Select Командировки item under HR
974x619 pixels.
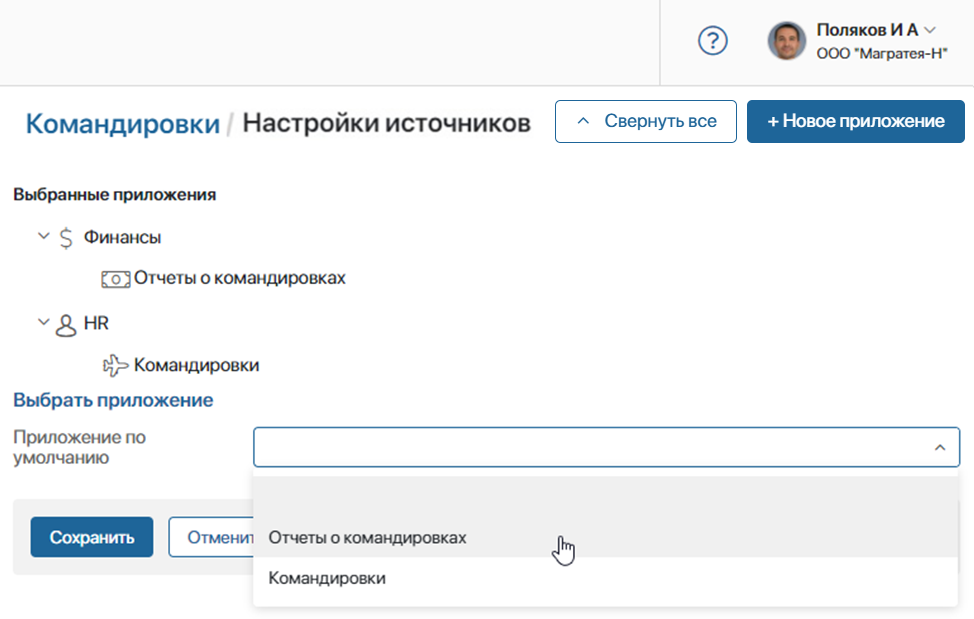196,365
